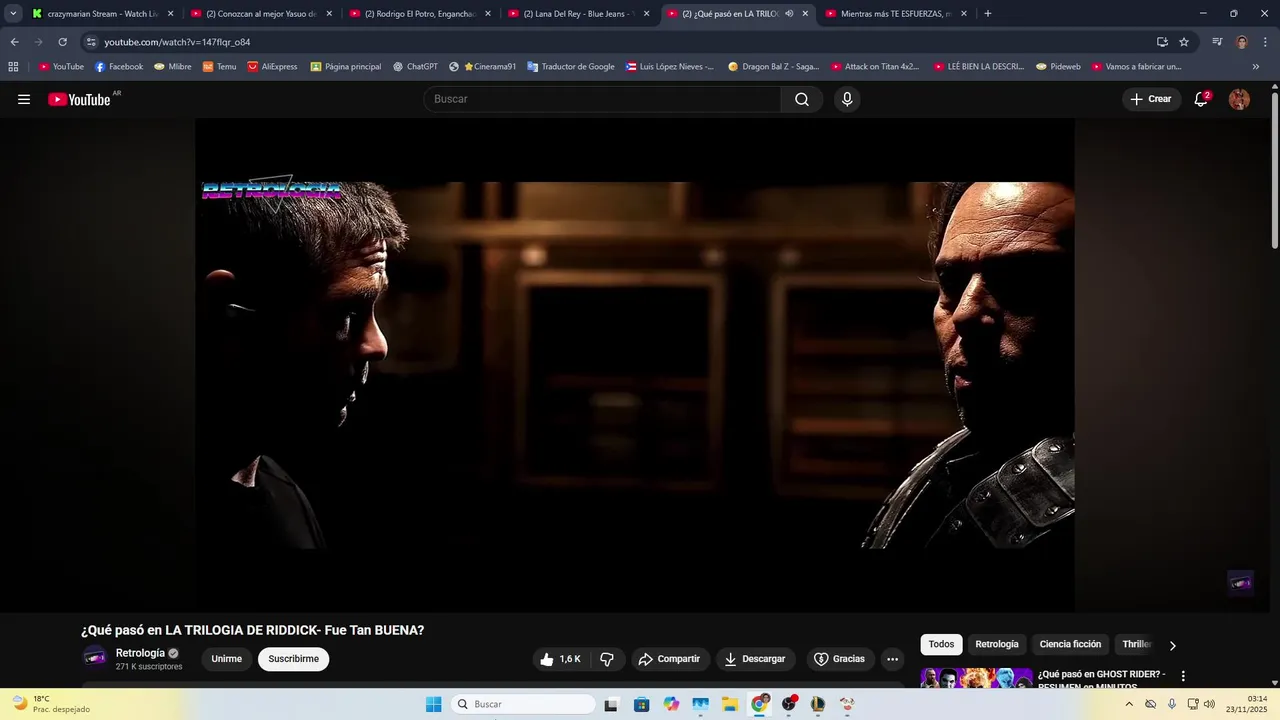Viewport: 1280px width, 720px height.
Task: Click the search magnifier button
Action: click(802, 99)
